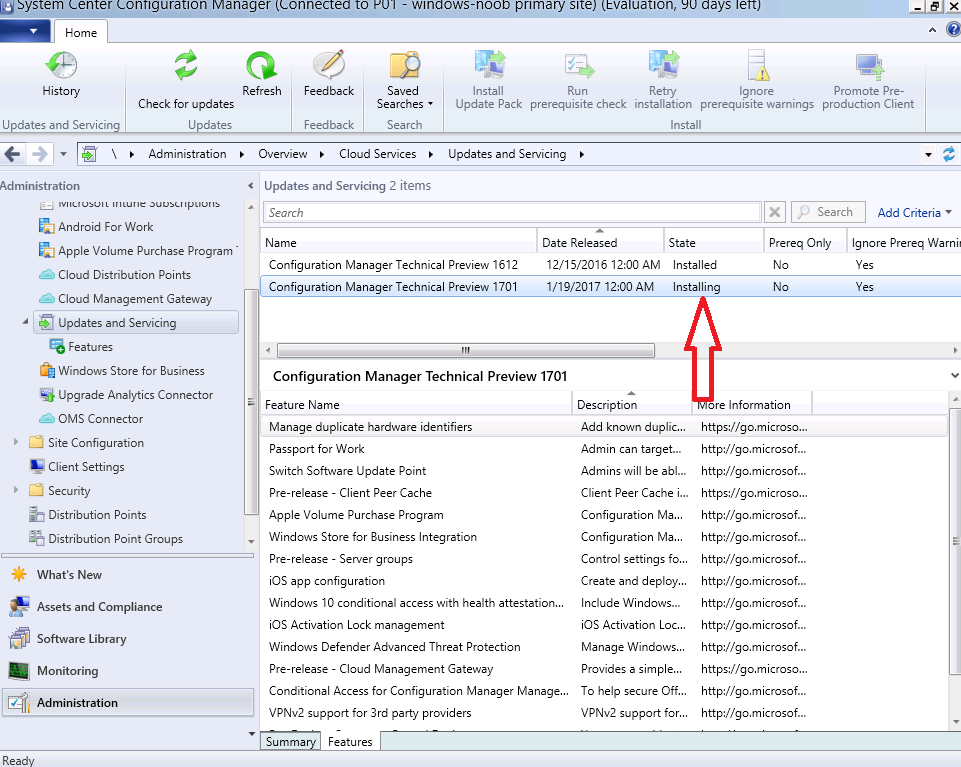Open navigation history dropdown arrow
The image size is (961, 767).
tap(63, 154)
